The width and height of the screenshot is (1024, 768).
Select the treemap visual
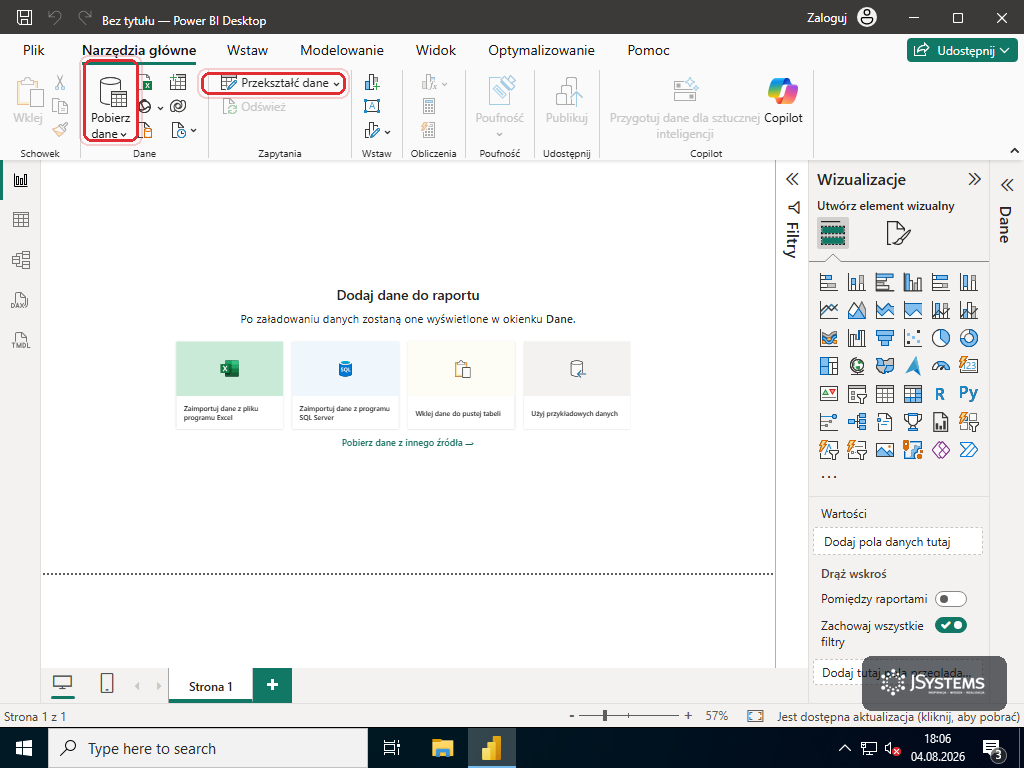[829, 366]
